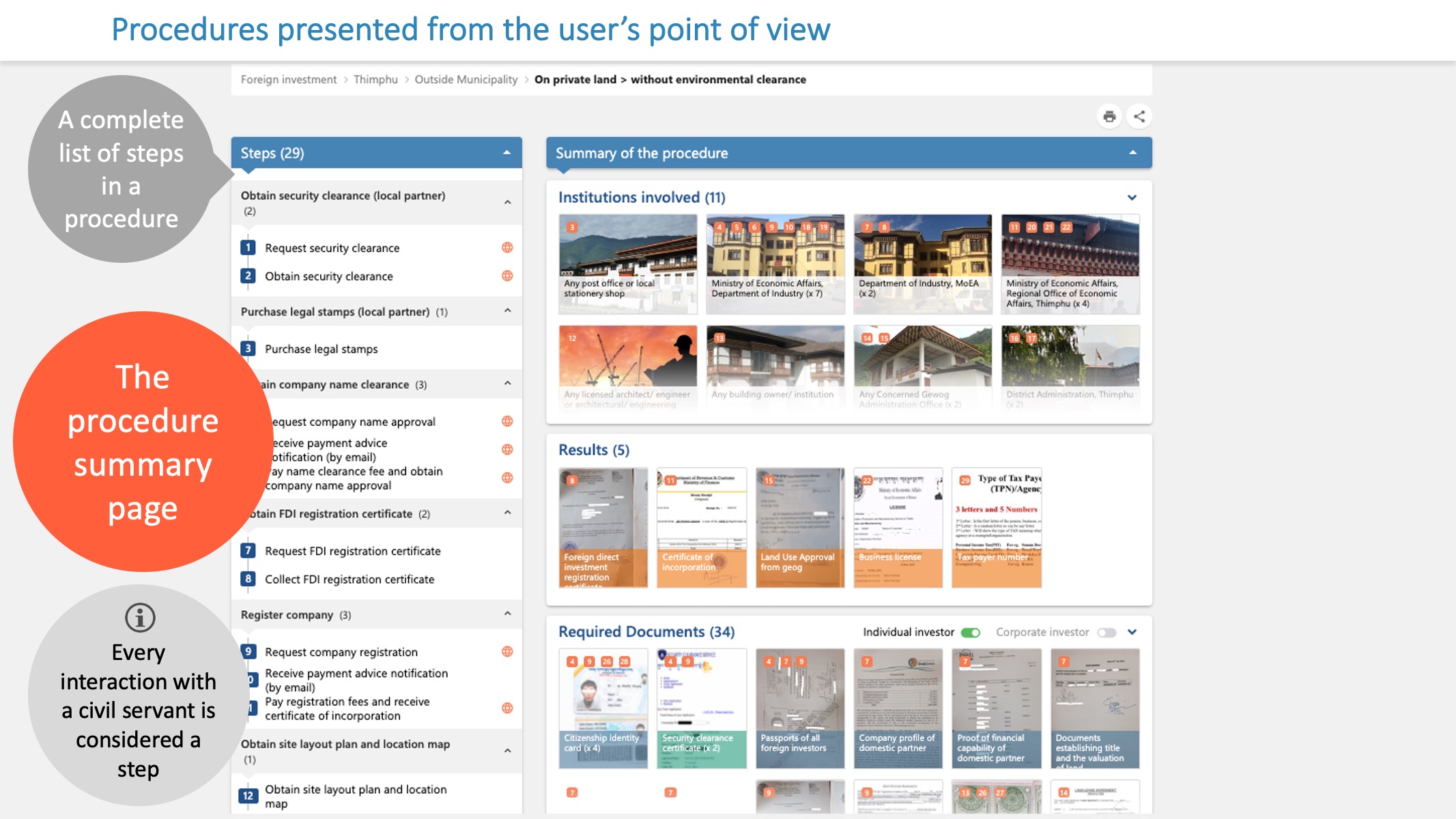
Task: Open Foreign direct investment registration result thumbnail
Action: pyautogui.click(x=603, y=528)
